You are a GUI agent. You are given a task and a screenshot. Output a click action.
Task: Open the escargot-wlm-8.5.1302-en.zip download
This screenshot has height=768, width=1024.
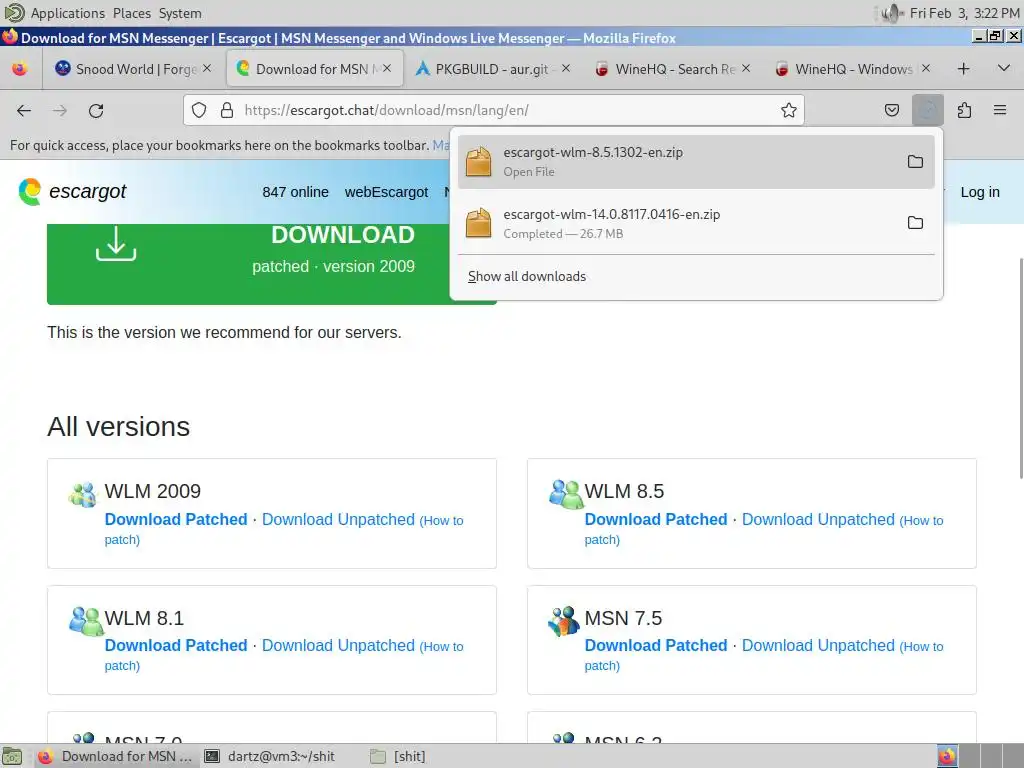pyautogui.click(x=677, y=161)
